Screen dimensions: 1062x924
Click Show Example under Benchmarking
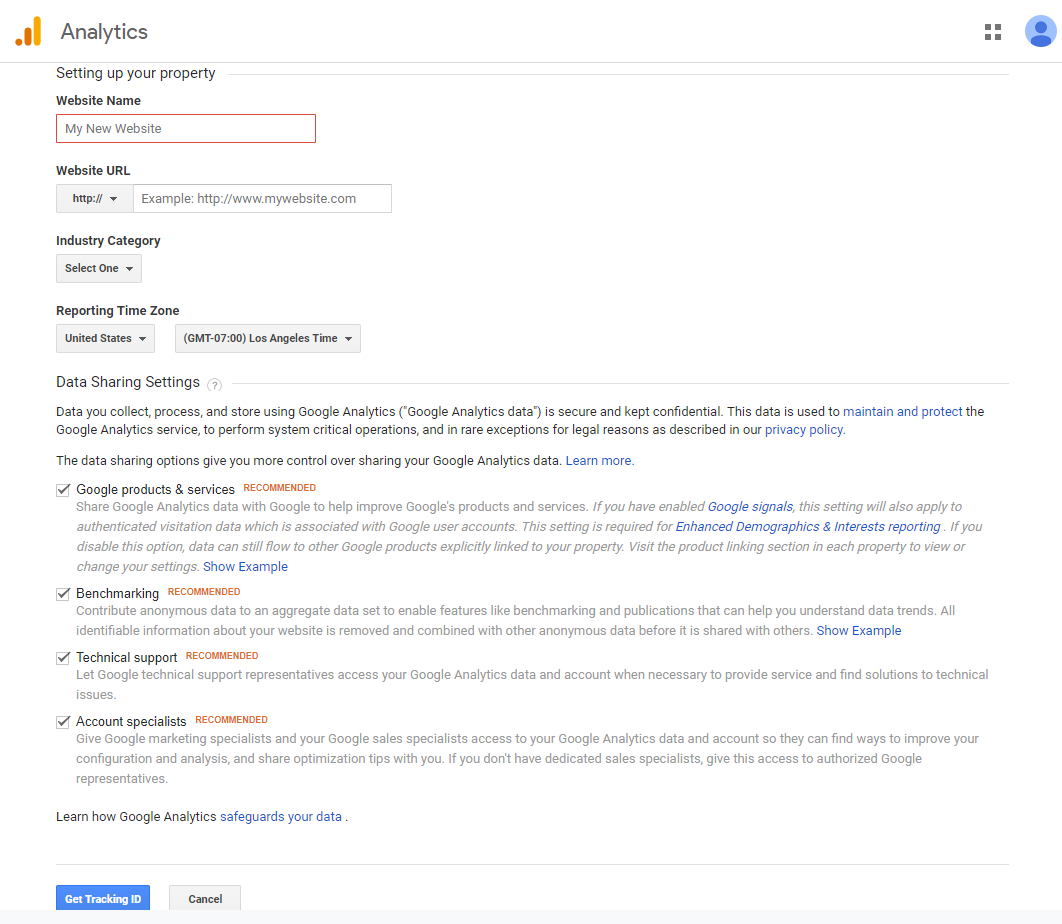859,631
